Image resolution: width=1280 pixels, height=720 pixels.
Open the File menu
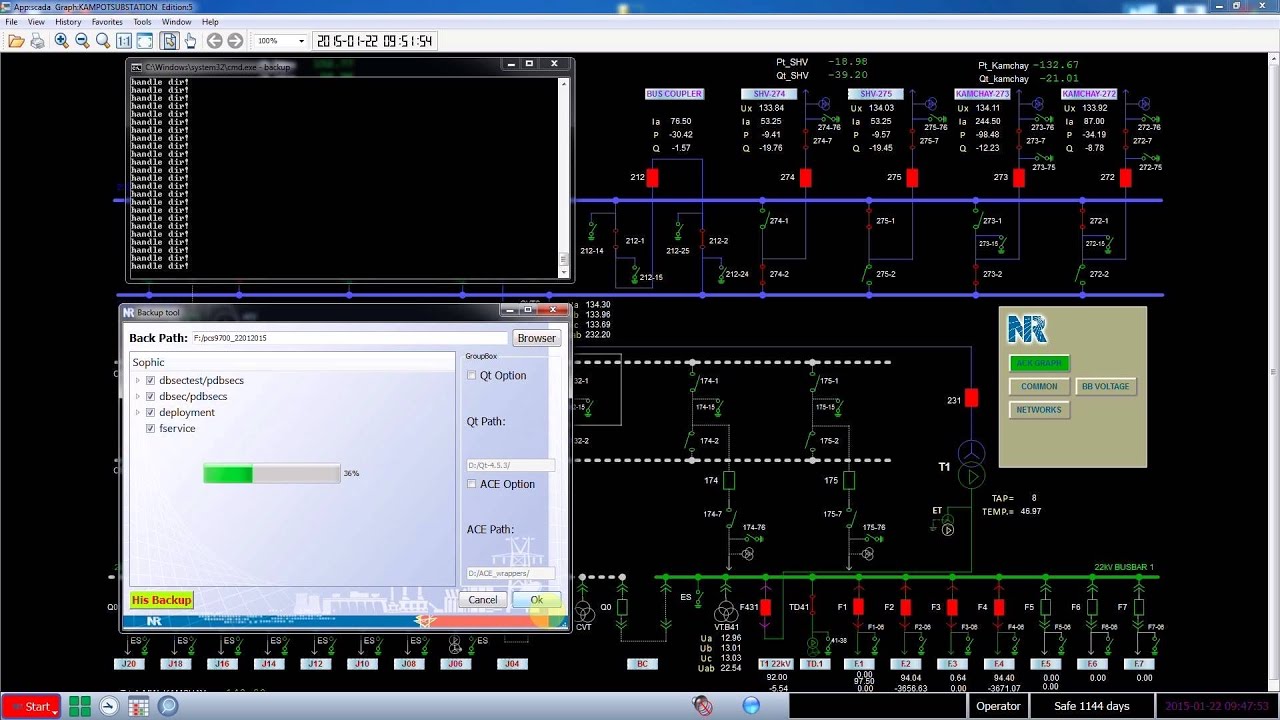pos(11,22)
